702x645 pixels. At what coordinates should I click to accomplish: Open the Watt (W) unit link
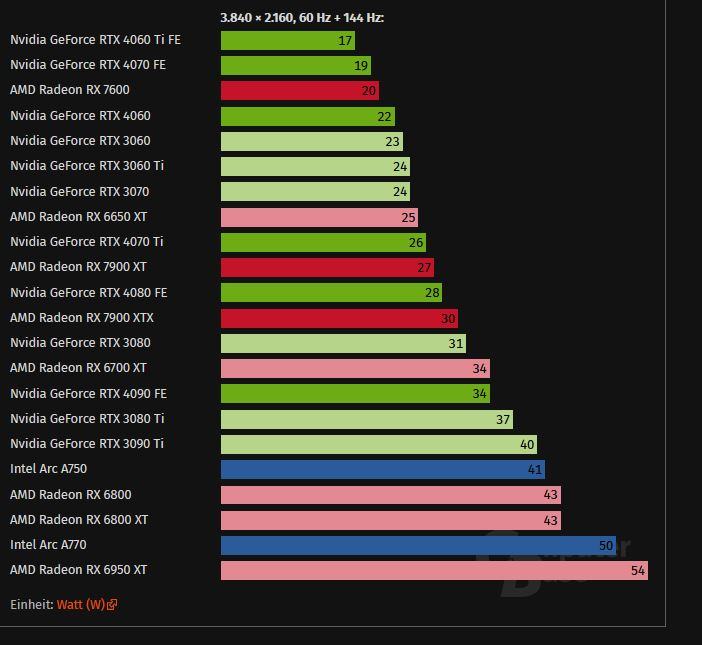(x=81, y=605)
